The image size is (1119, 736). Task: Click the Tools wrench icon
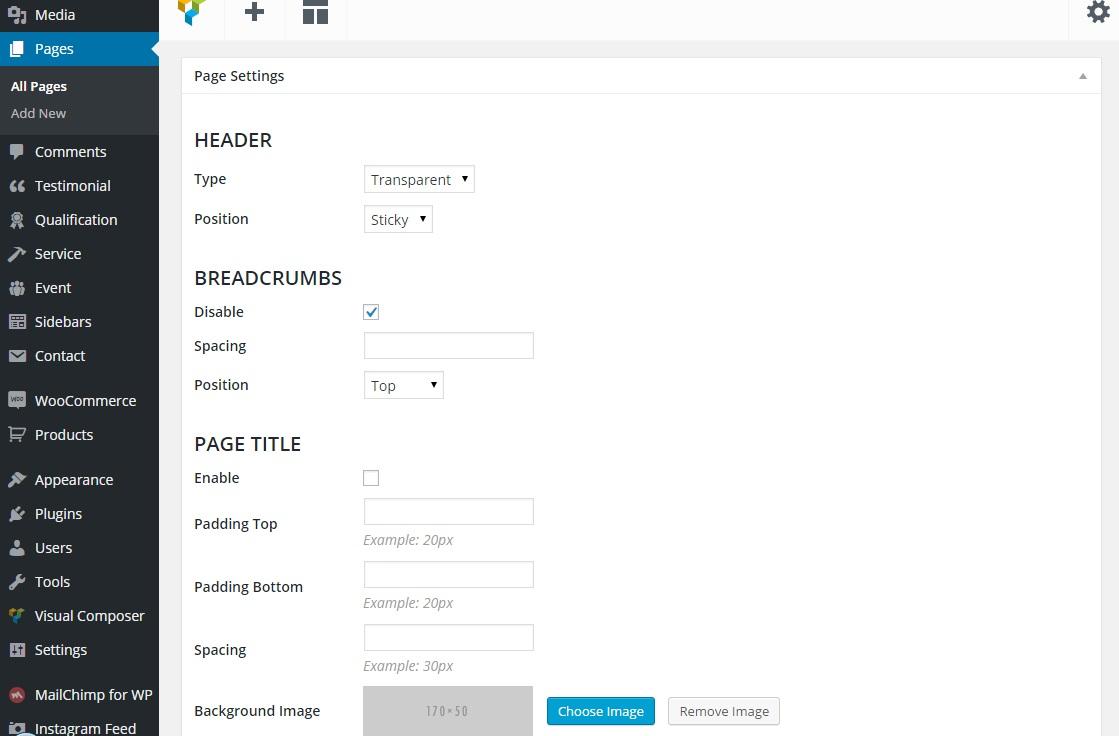click(17, 582)
